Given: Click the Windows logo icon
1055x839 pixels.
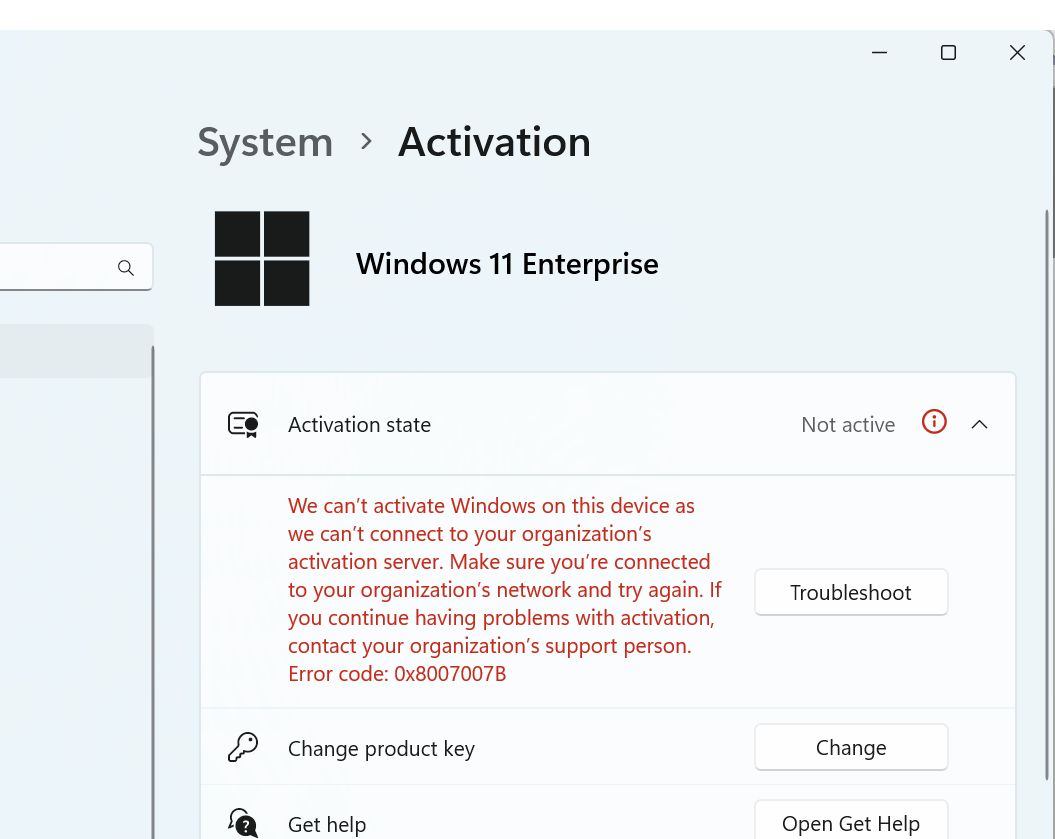Looking at the screenshot, I should pyautogui.click(x=262, y=258).
